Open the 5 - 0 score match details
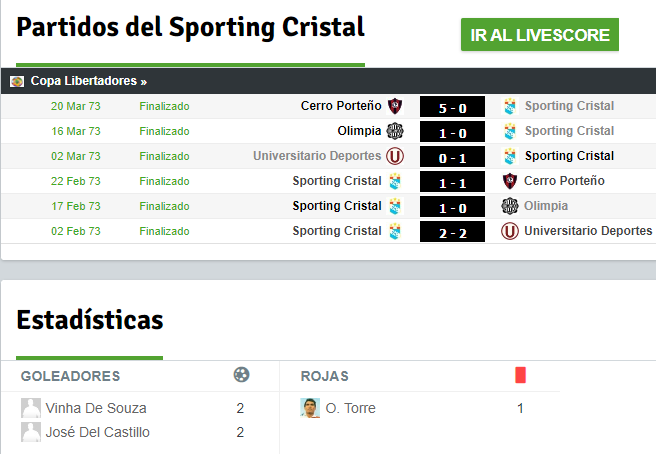The height and width of the screenshot is (454, 656). coord(452,107)
